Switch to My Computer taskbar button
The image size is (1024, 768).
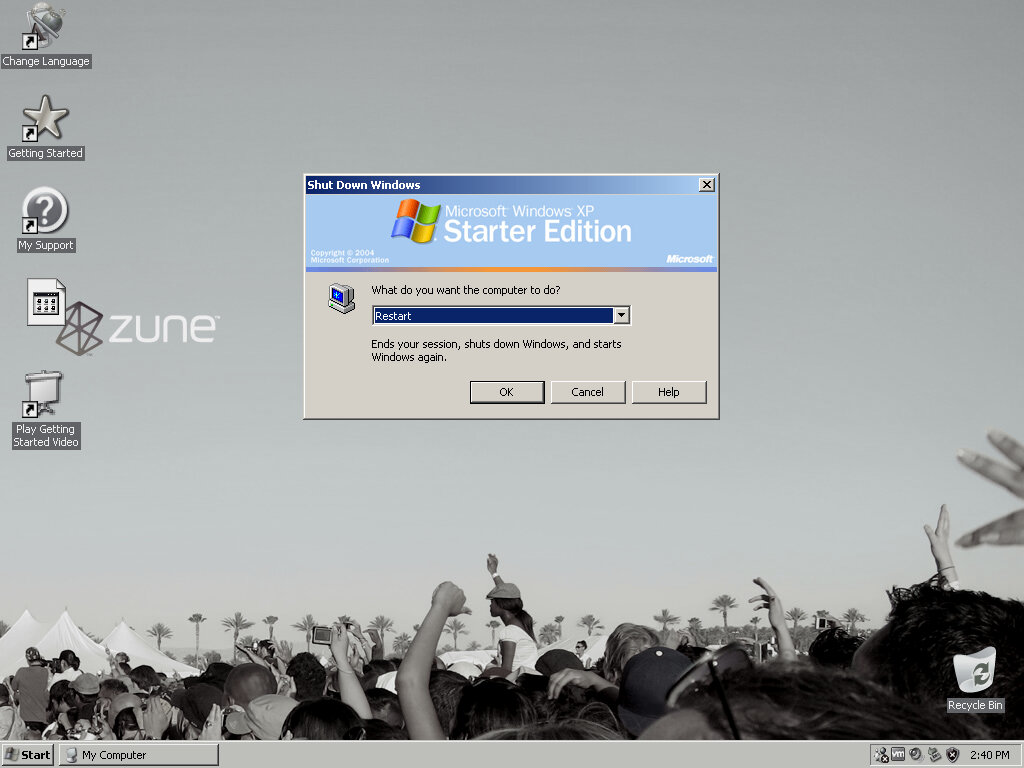point(138,755)
